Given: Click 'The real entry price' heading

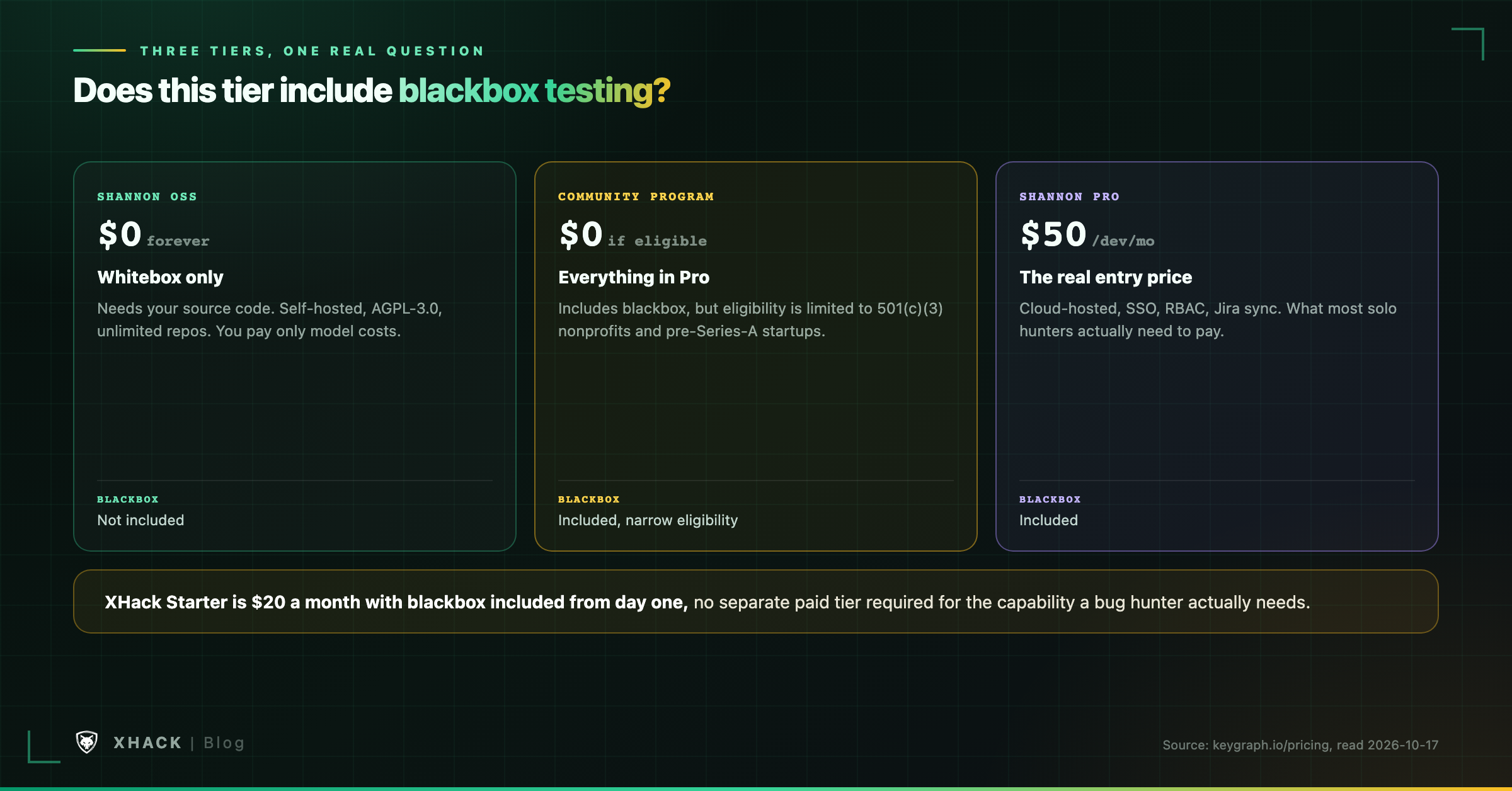Looking at the screenshot, I should tap(1106, 277).
